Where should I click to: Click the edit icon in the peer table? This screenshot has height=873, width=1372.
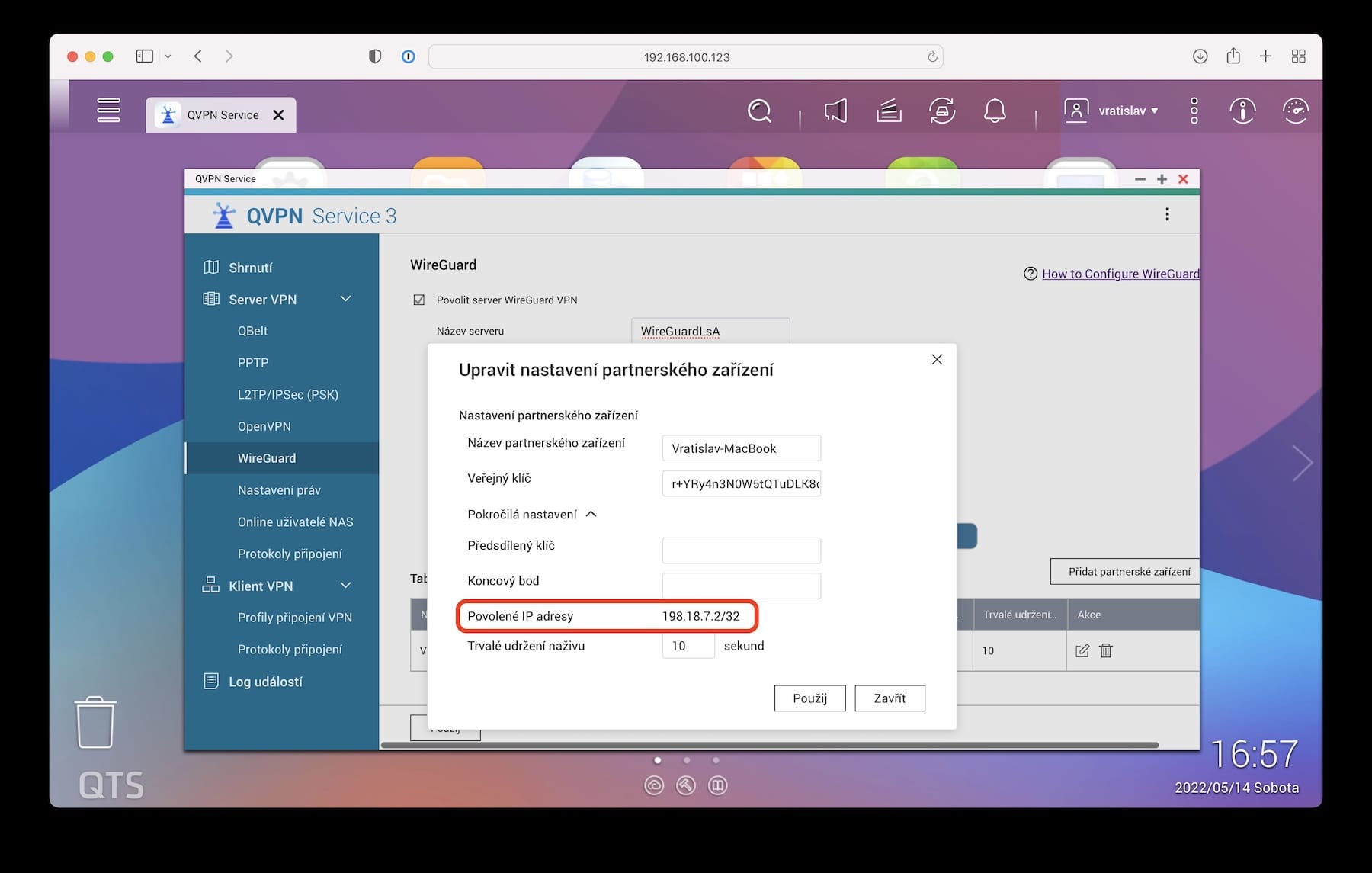click(1082, 650)
